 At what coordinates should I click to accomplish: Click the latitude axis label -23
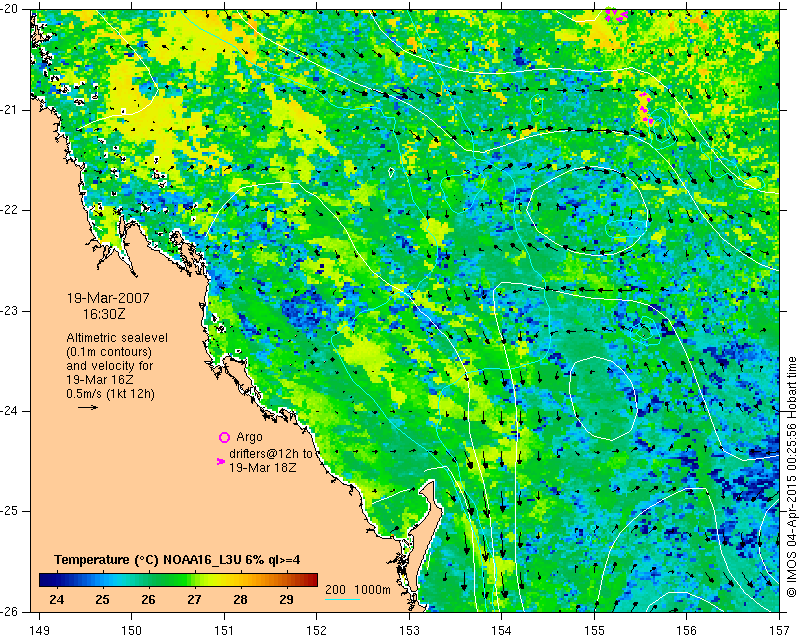(x=10, y=311)
